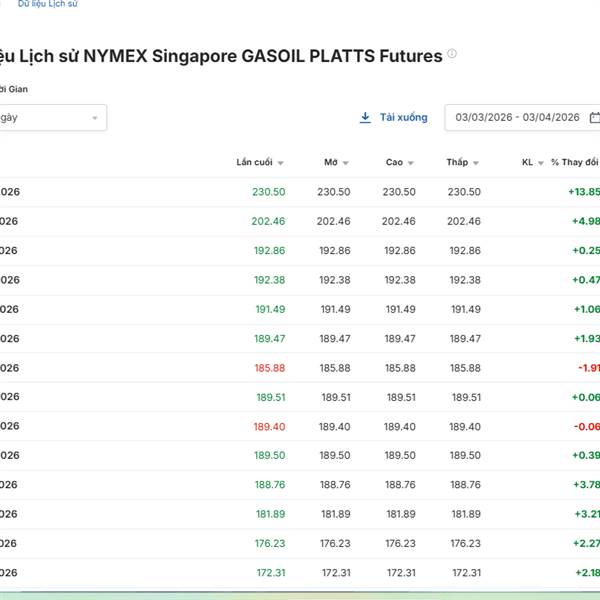
Task: Select the green last price 172.31
Action: (271, 573)
